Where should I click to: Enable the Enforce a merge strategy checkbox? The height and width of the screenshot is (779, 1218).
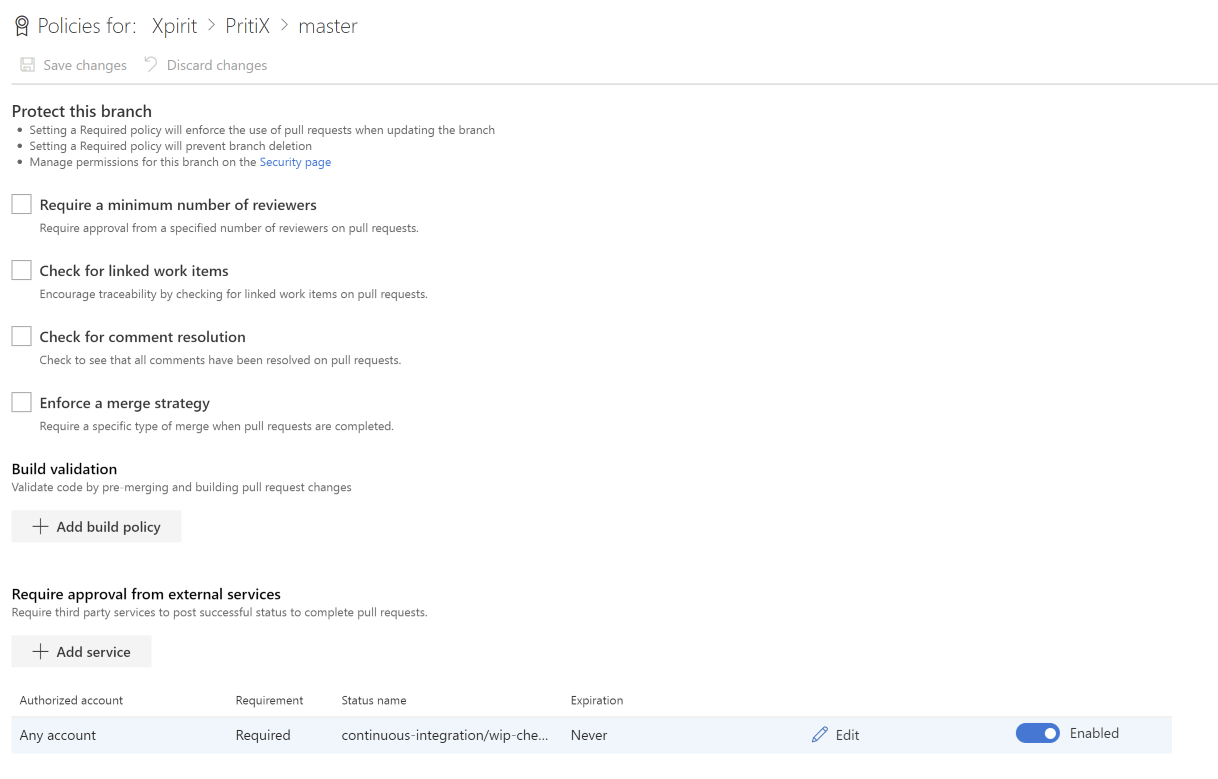tap(21, 402)
